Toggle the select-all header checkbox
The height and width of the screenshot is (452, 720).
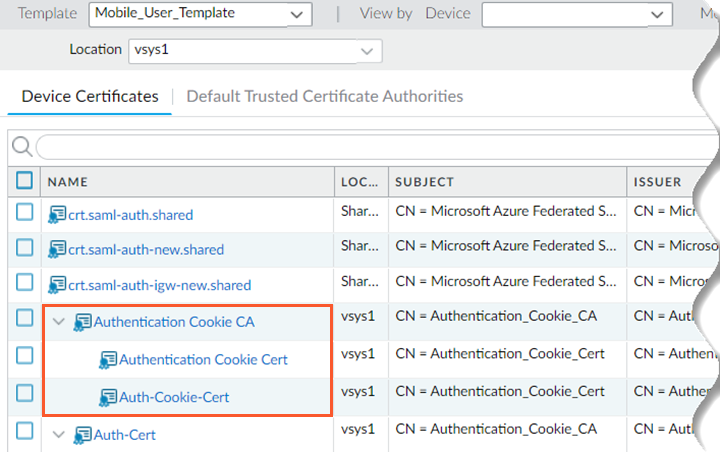24,181
